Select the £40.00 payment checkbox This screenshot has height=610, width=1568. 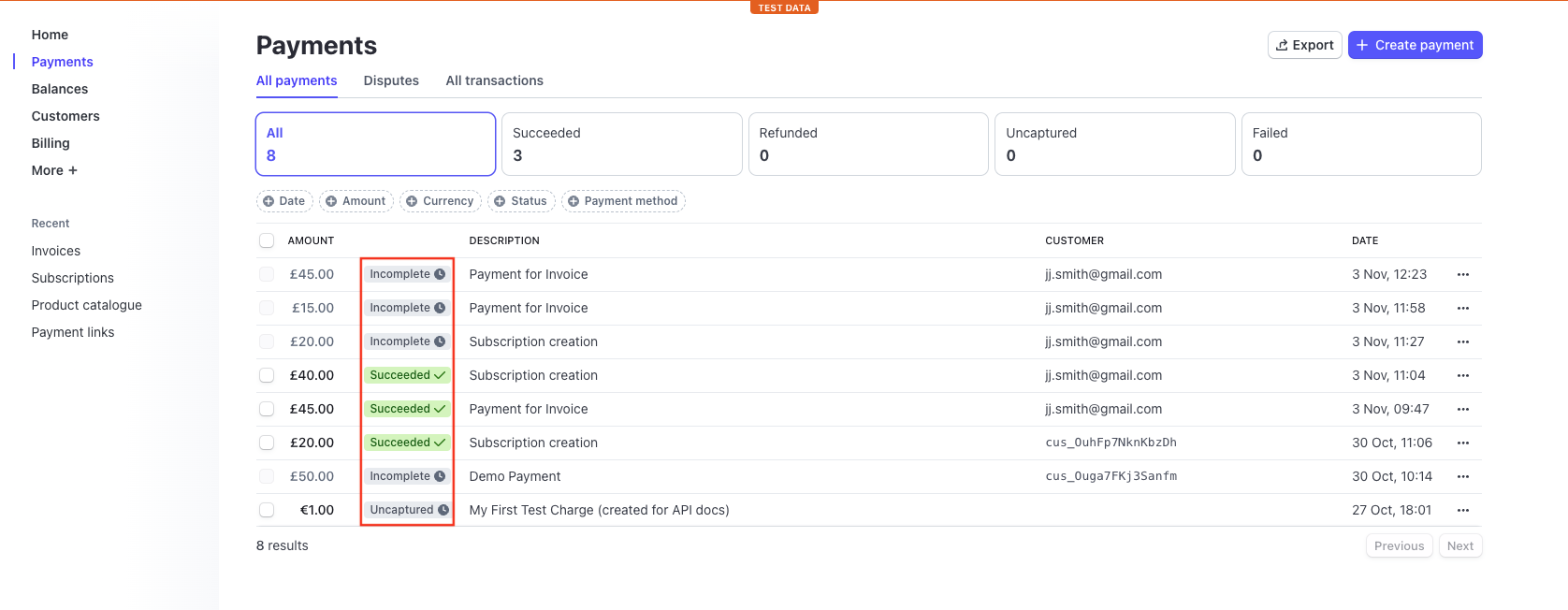pos(267,375)
